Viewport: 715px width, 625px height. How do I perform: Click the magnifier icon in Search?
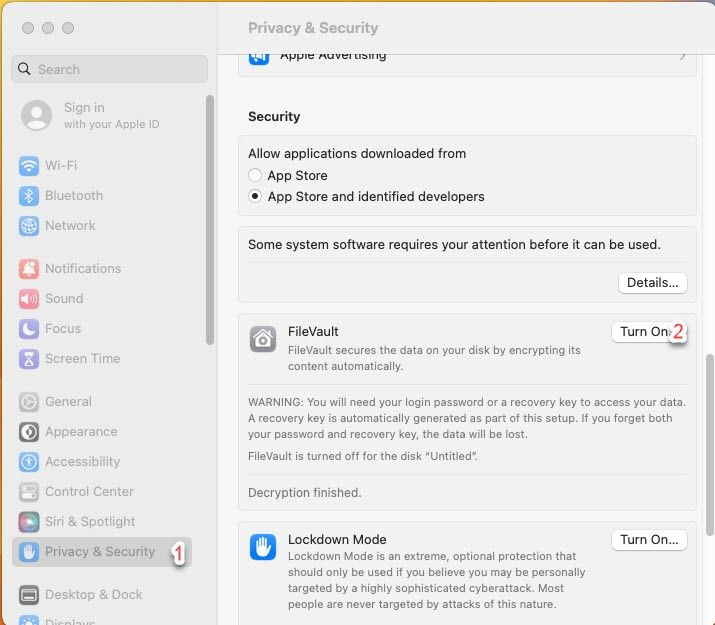24,69
